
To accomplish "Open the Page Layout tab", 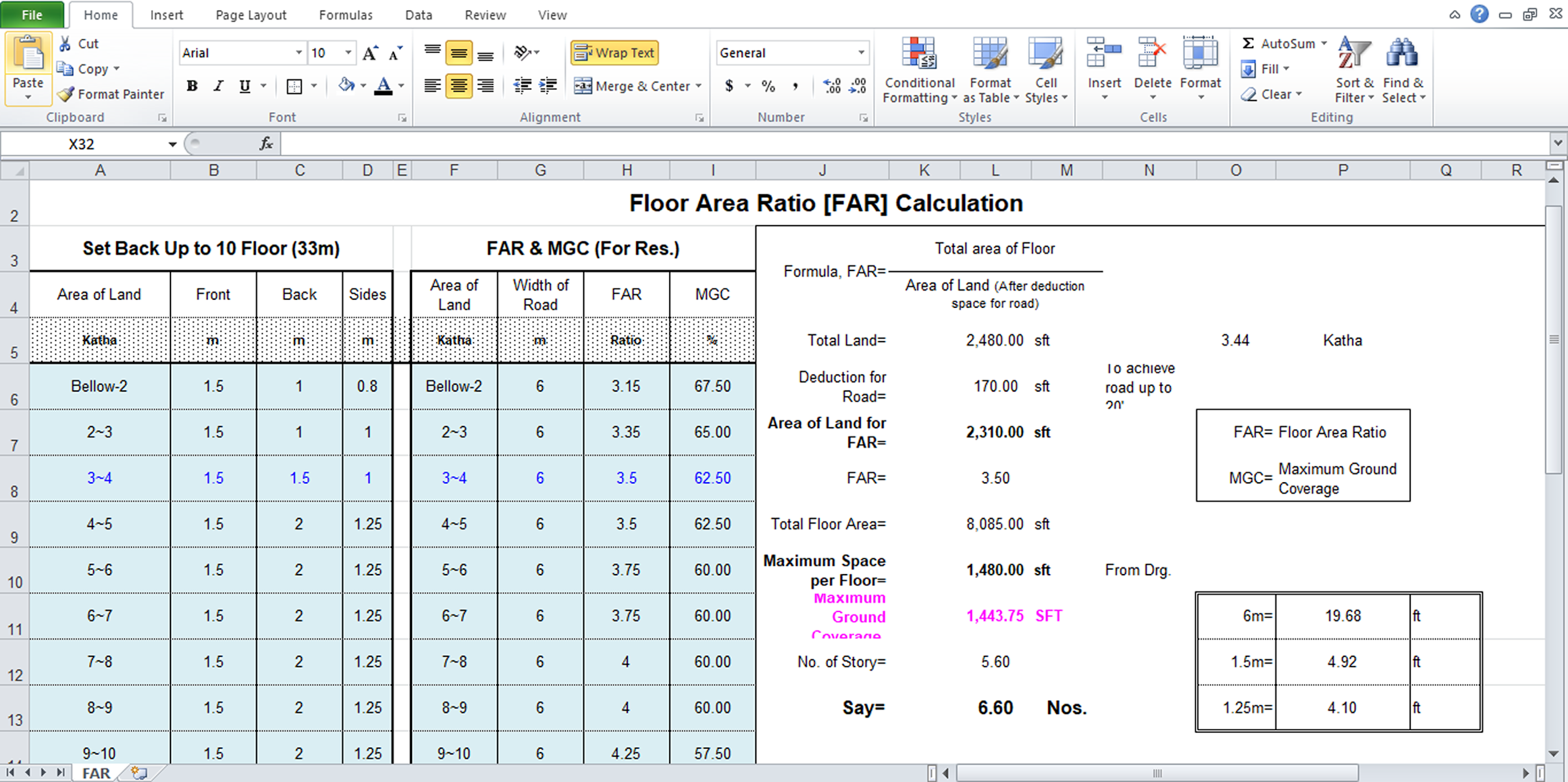I will coord(250,15).
